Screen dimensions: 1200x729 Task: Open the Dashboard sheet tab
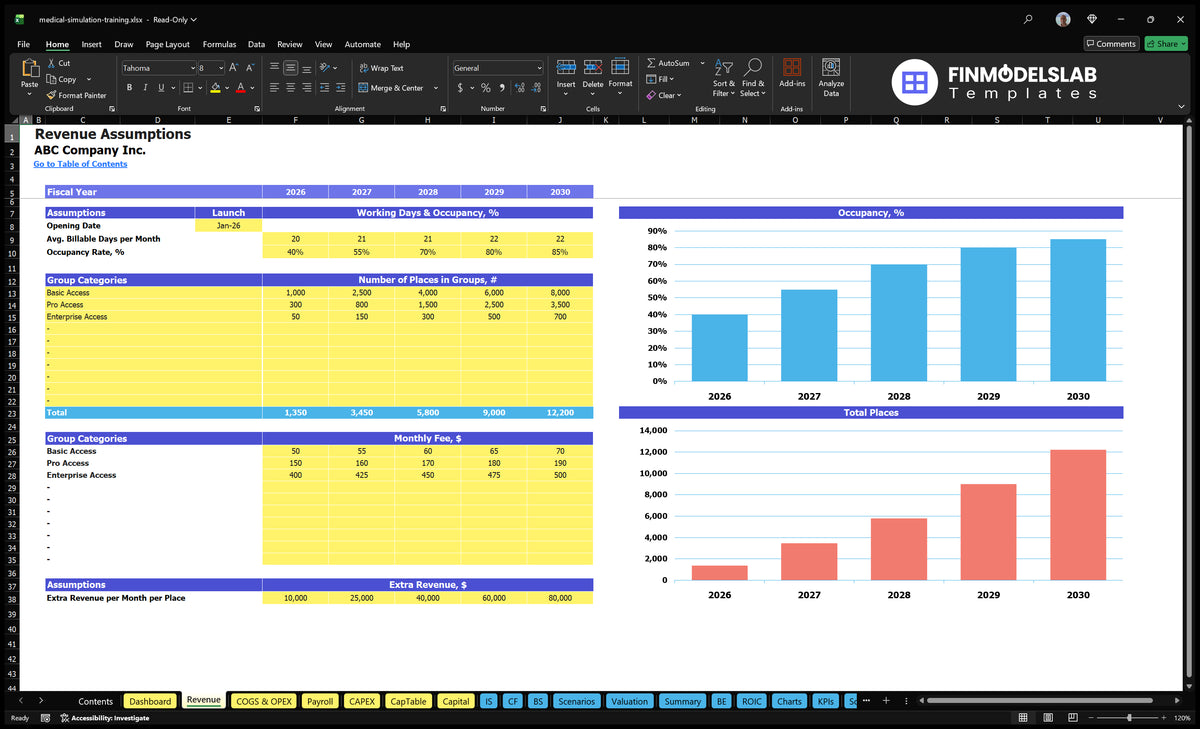(150, 701)
